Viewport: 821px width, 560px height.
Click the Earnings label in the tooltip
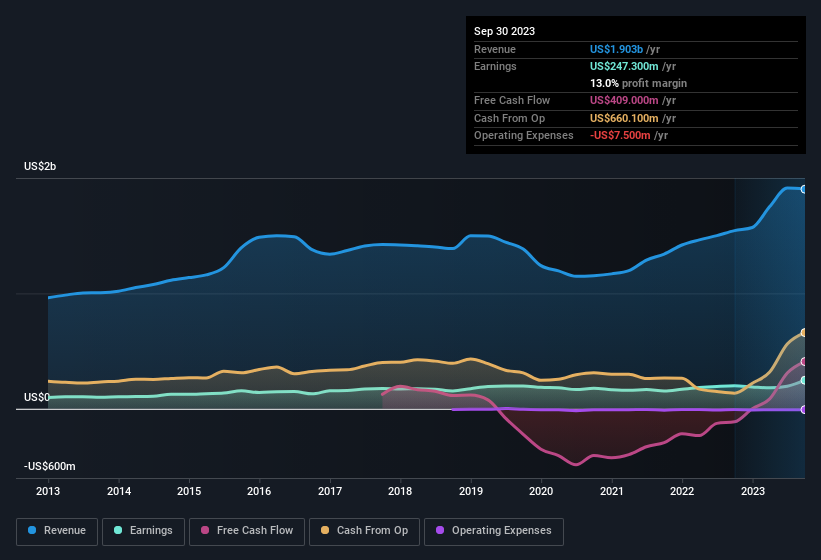click(495, 66)
